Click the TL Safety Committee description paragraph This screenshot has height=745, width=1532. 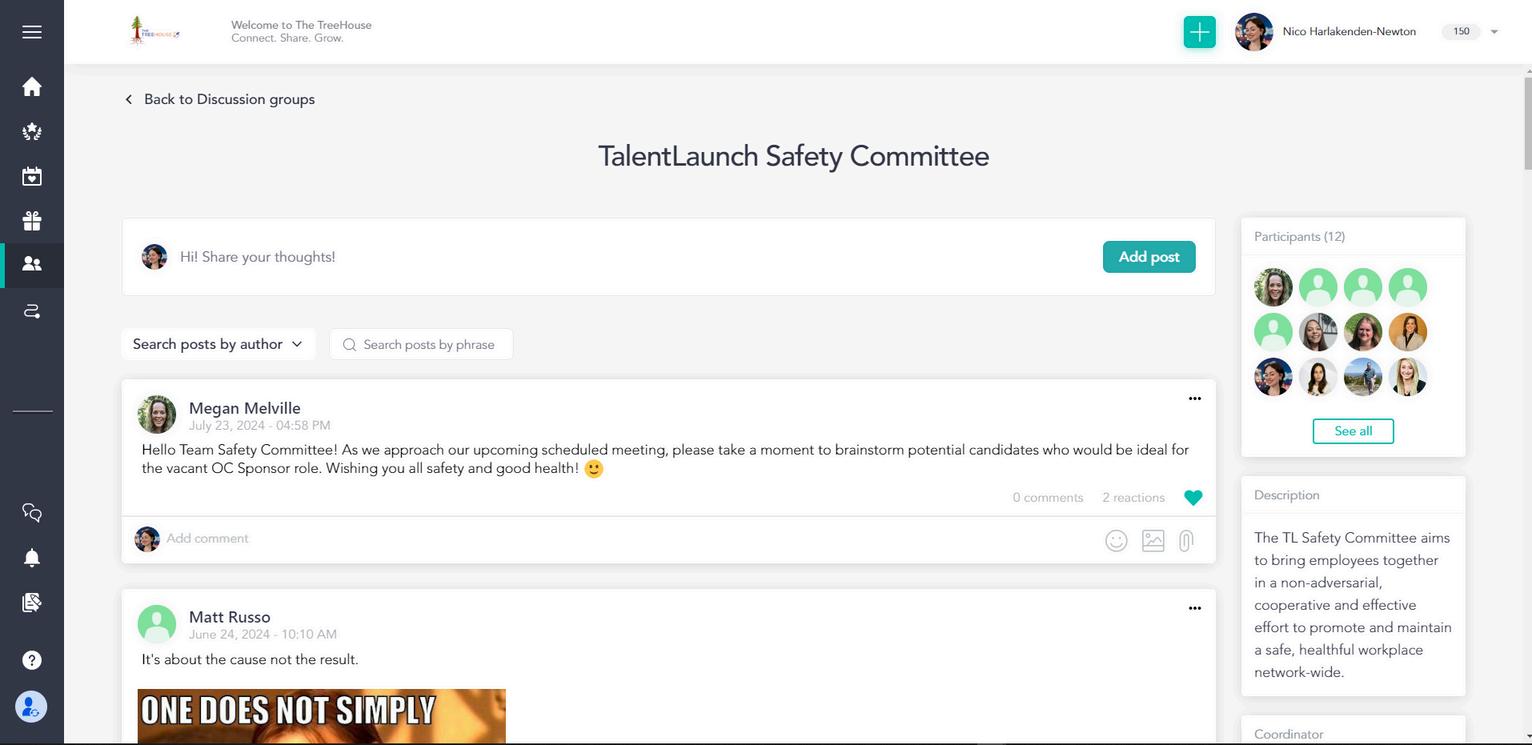pyautogui.click(x=1353, y=605)
